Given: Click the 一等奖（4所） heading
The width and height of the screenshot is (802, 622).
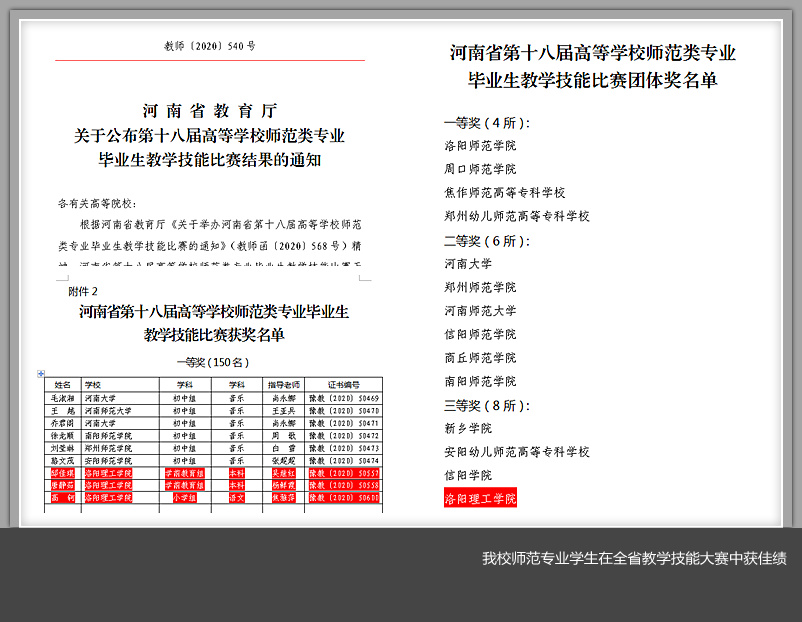Looking at the screenshot, I should point(486,123).
